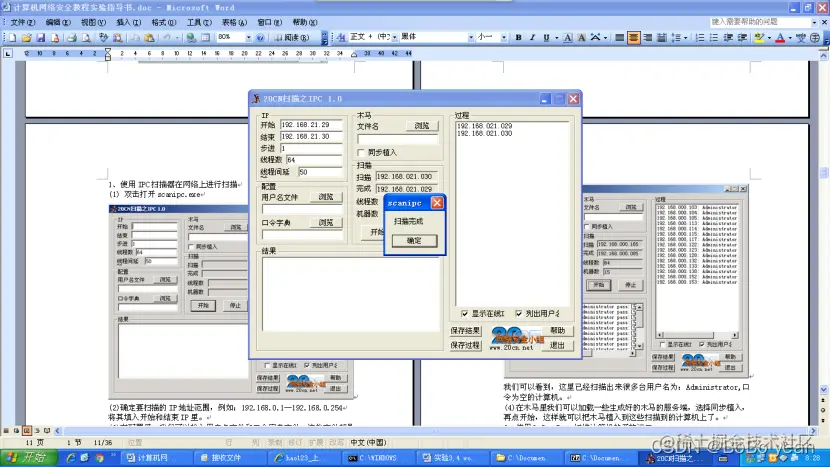The height and width of the screenshot is (467, 830).
Task: Toggle Bold formatting
Action: click(518, 37)
